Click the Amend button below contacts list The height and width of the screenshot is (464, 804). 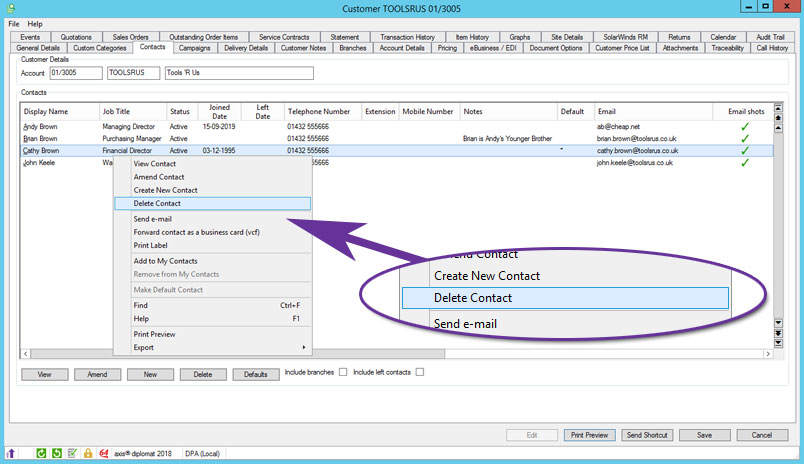97,375
